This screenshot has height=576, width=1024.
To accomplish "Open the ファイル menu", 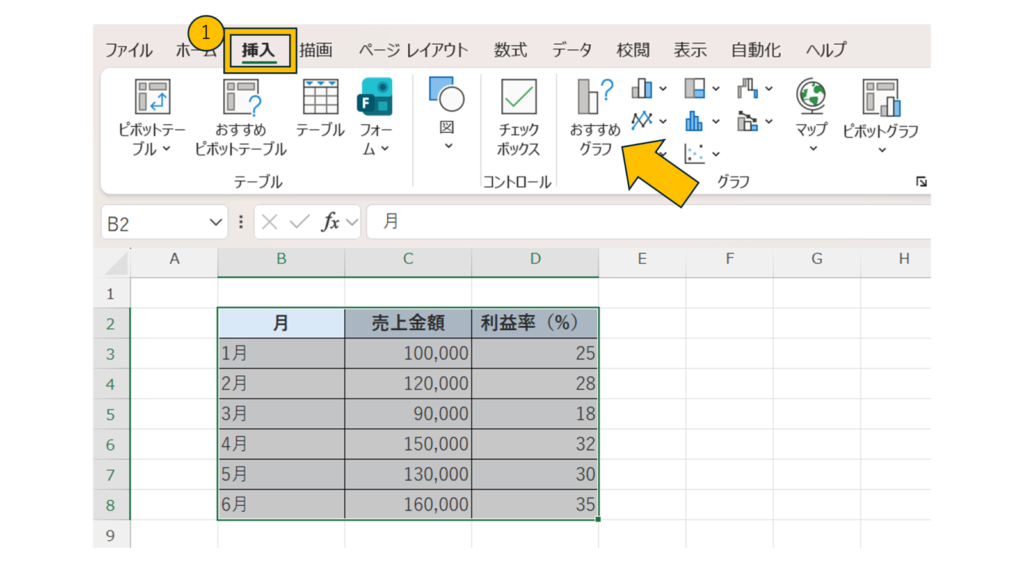I will (128, 50).
